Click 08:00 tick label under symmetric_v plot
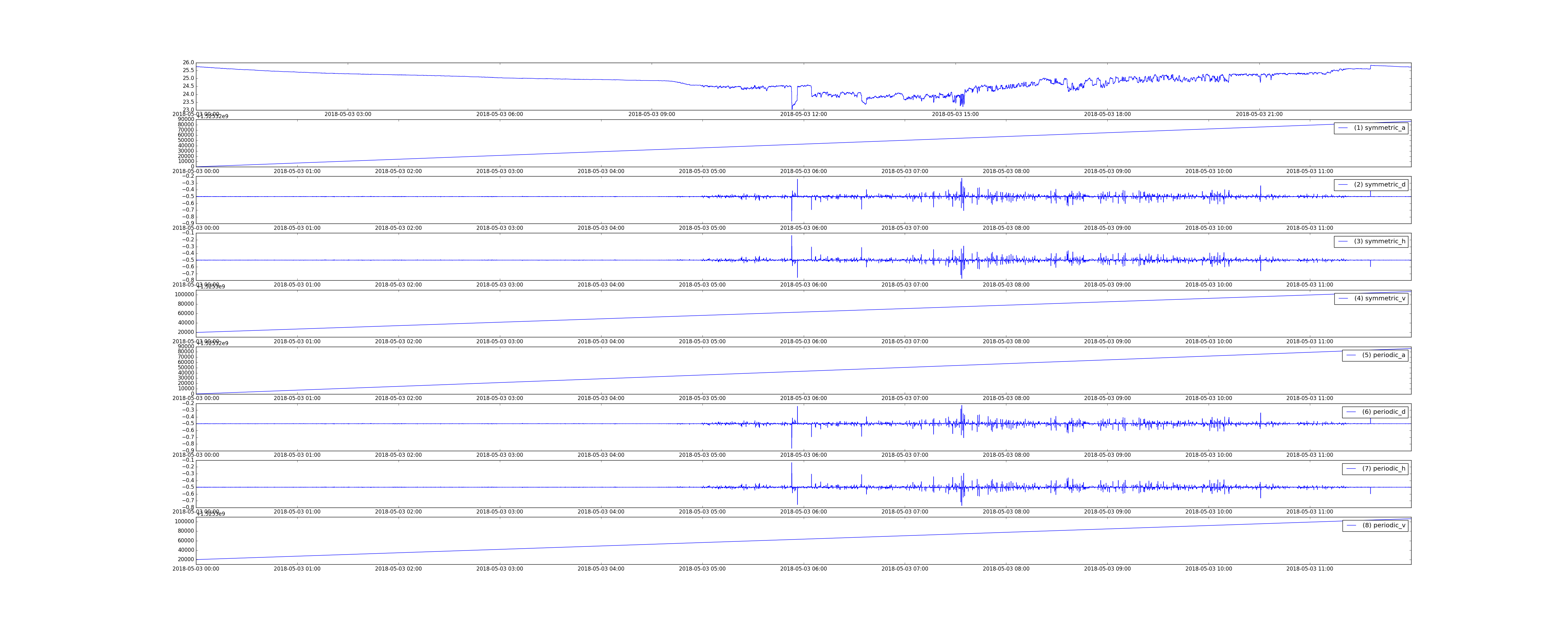 [x=1006, y=341]
